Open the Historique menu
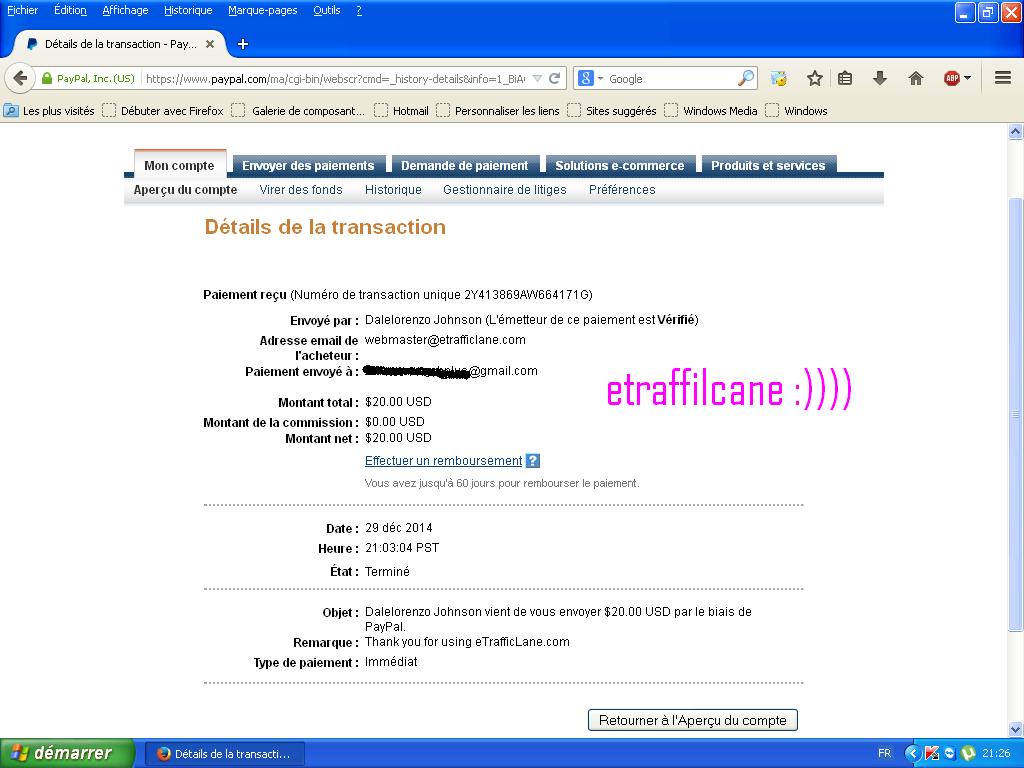Screen dimensions: 1024x768 [x=188, y=10]
